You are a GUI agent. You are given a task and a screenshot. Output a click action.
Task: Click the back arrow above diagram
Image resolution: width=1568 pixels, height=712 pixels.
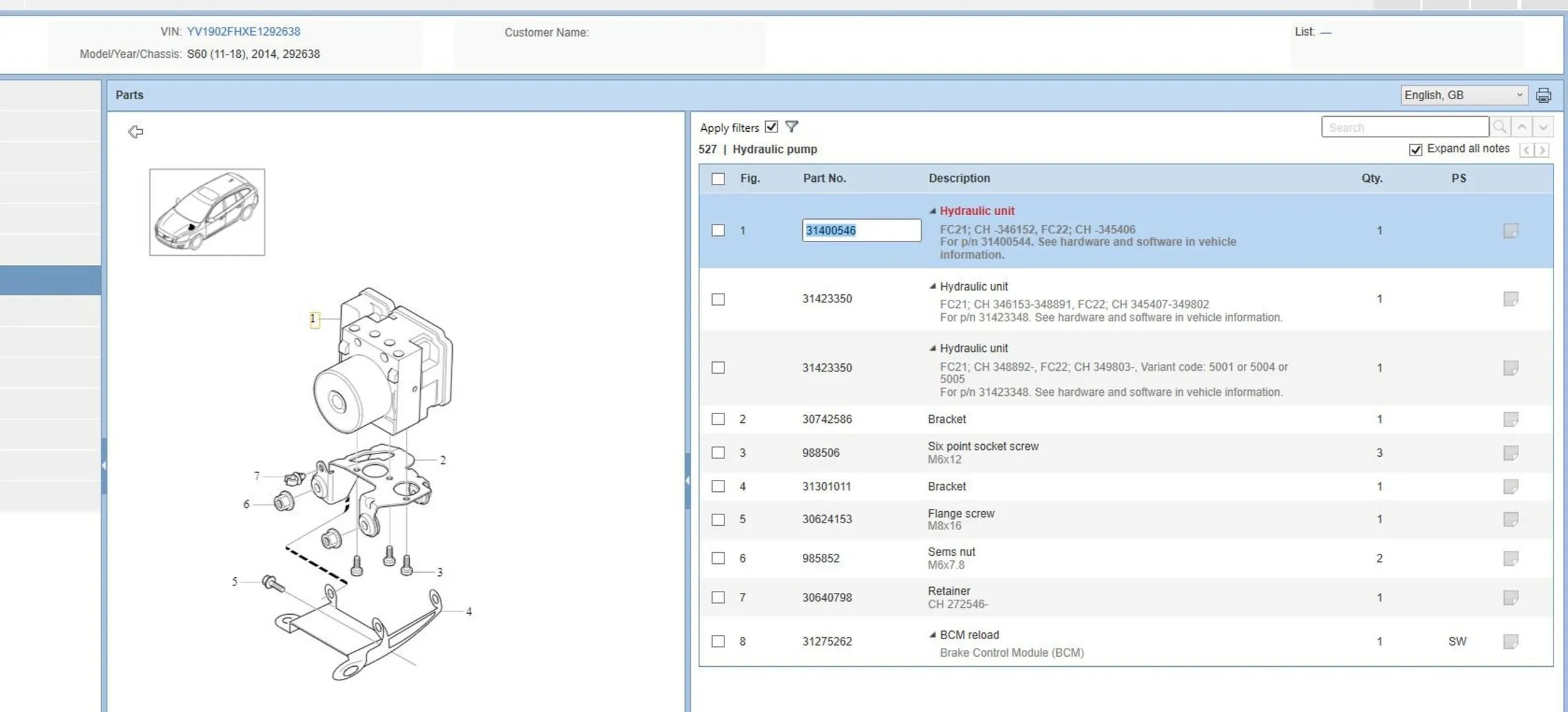click(x=135, y=132)
